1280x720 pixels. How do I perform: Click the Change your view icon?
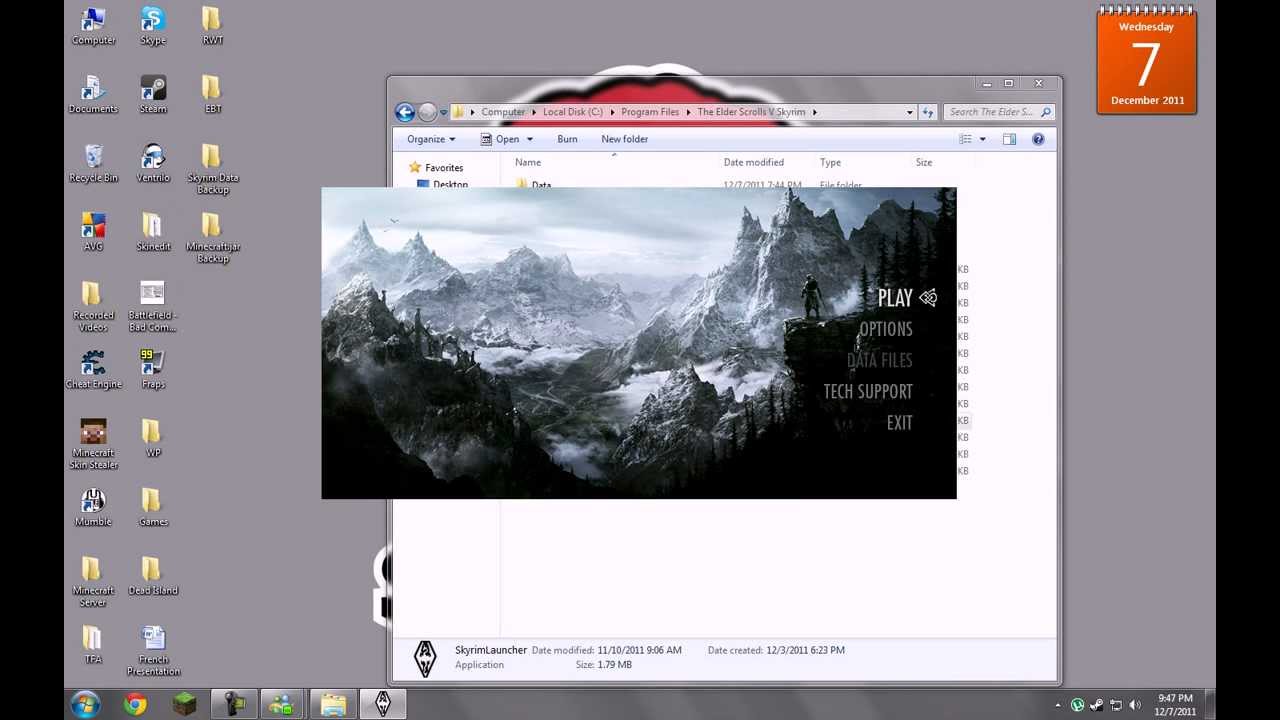coord(966,139)
